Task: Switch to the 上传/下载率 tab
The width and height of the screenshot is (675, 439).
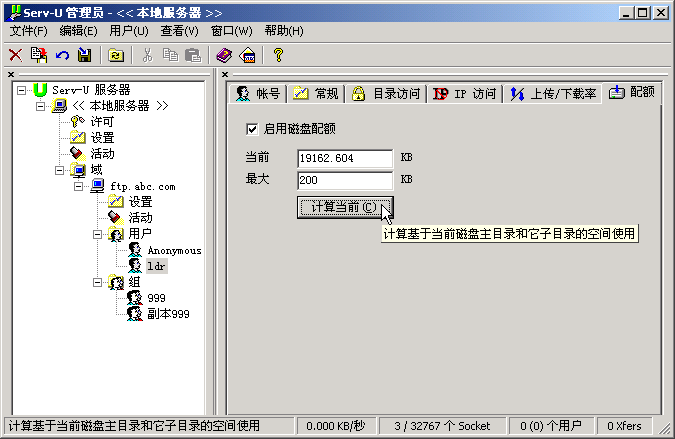Action: click(x=553, y=93)
